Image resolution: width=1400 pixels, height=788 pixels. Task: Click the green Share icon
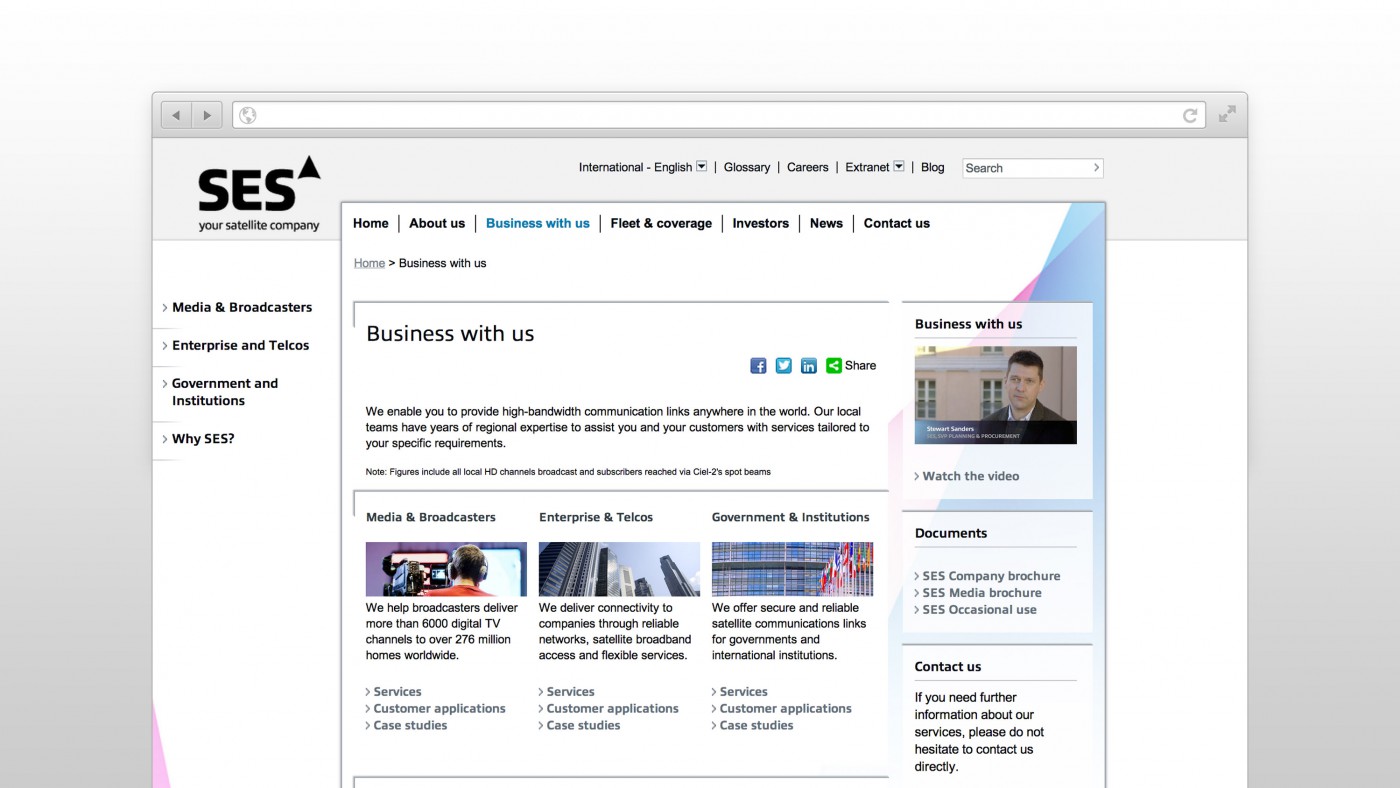tap(833, 366)
